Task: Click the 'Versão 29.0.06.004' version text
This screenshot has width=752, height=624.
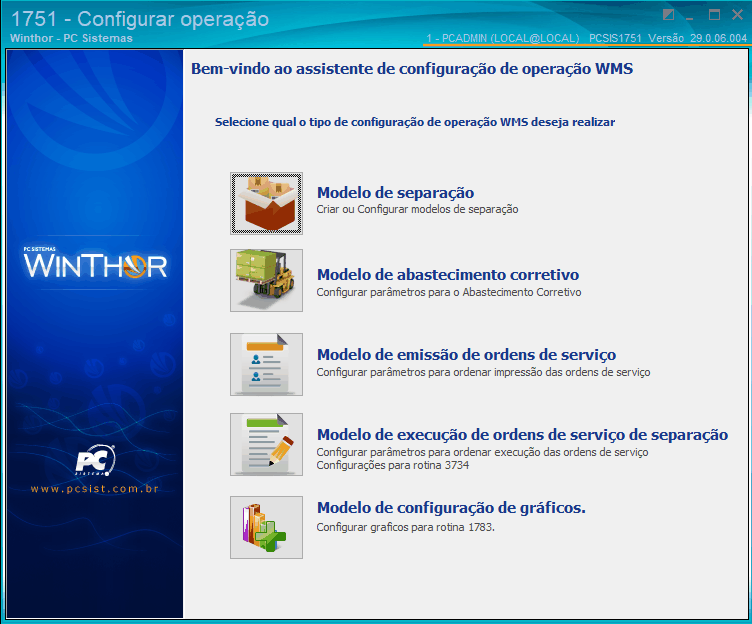Action: (x=697, y=38)
